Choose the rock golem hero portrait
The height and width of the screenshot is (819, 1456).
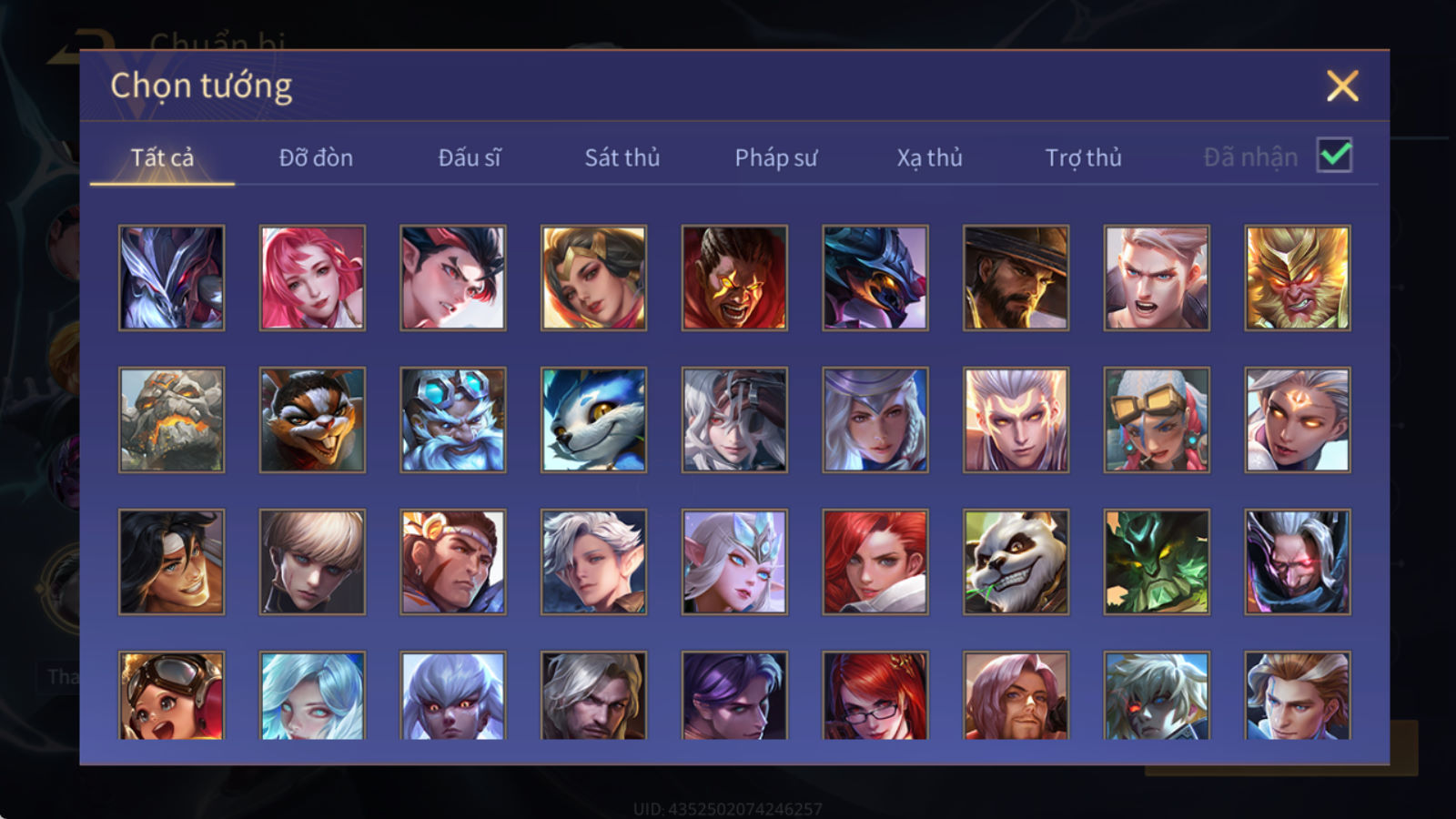coord(171,420)
